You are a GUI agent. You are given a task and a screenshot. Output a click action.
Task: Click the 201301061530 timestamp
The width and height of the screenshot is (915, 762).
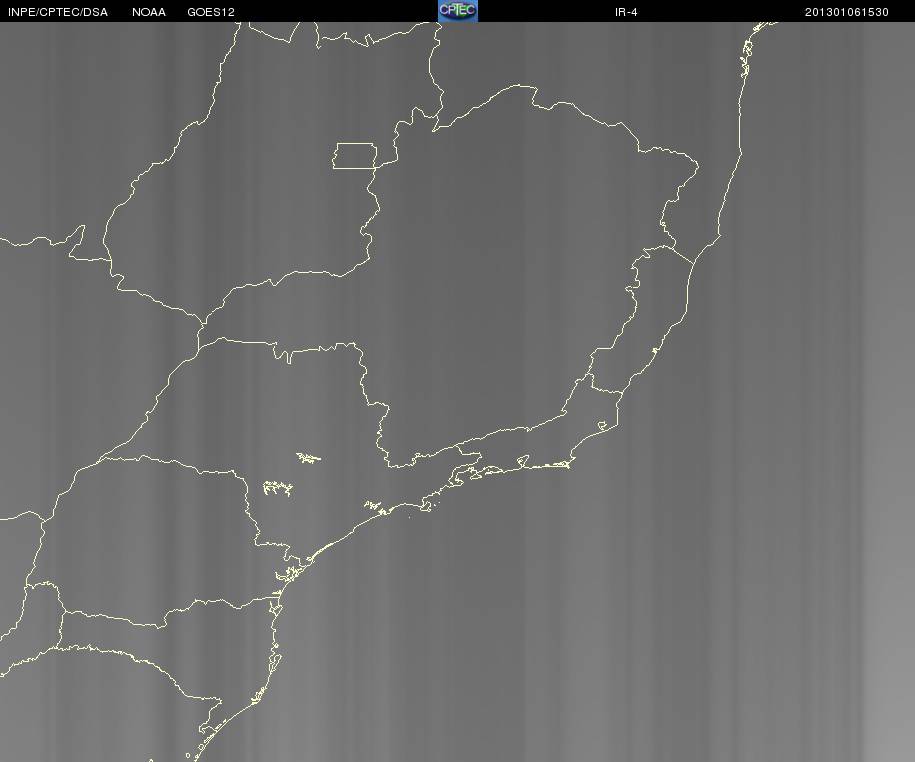coord(847,12)
